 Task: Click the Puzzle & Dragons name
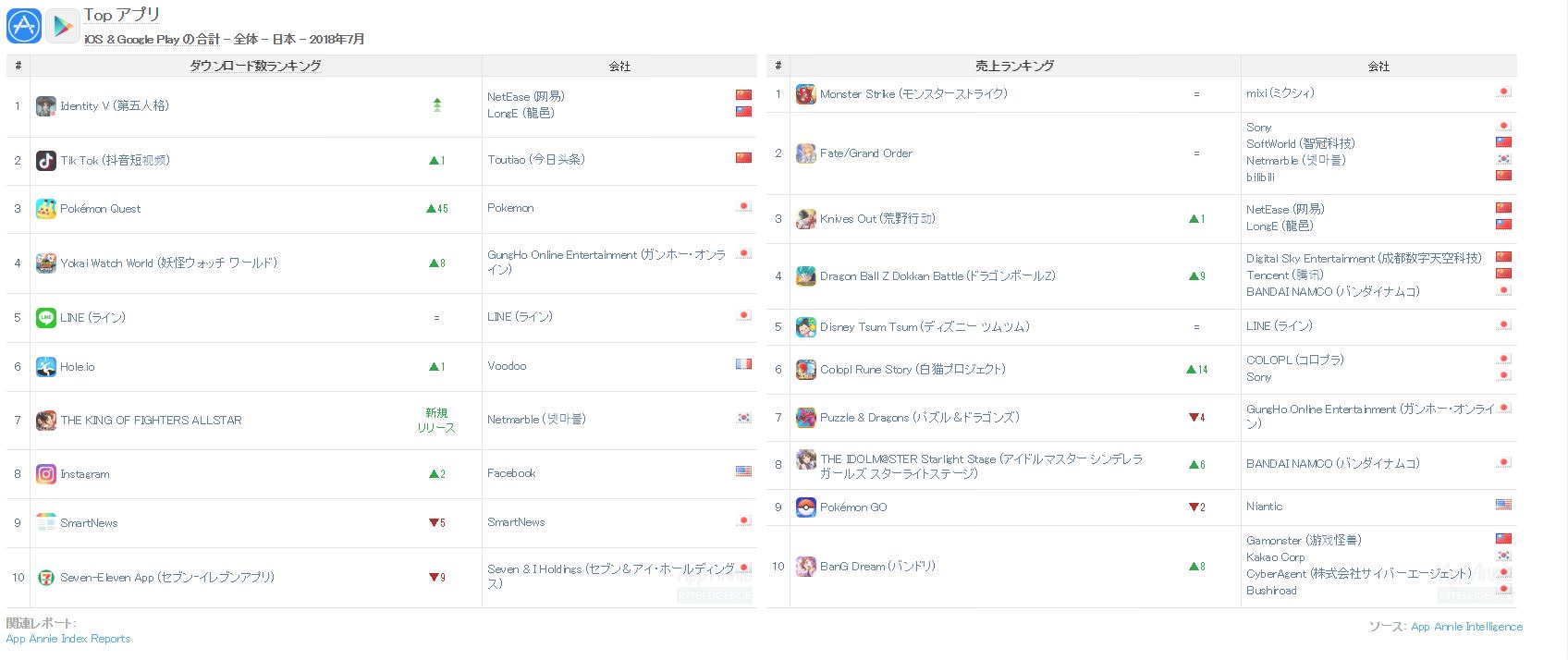click(x=920, y=418)
